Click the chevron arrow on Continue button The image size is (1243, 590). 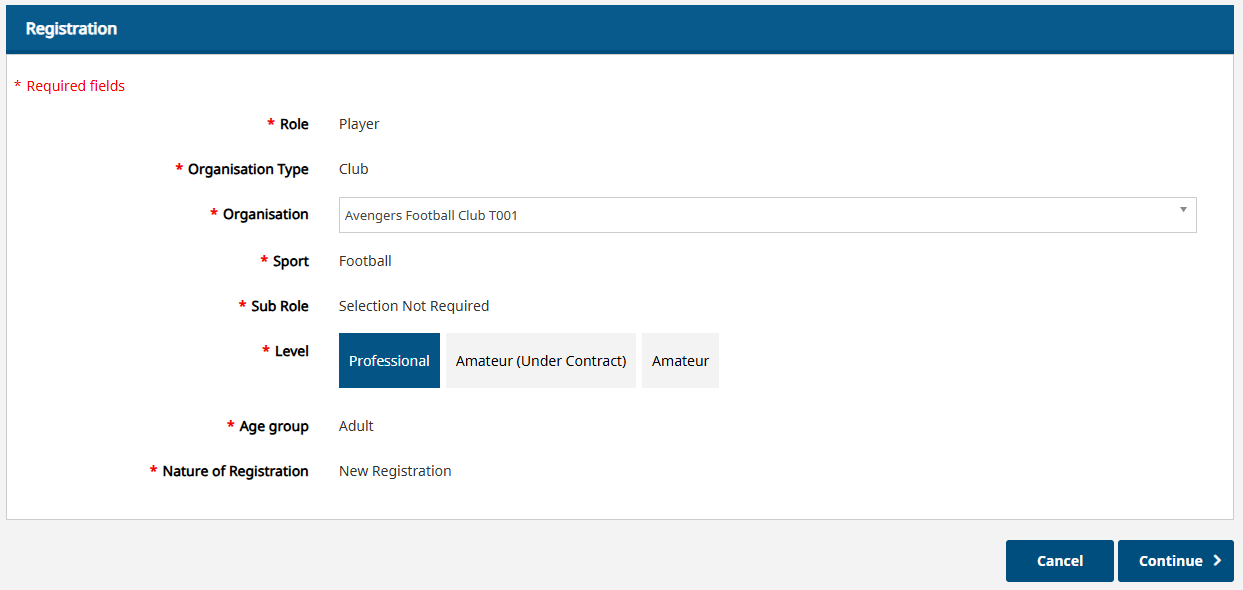[x=1217, y=561]
